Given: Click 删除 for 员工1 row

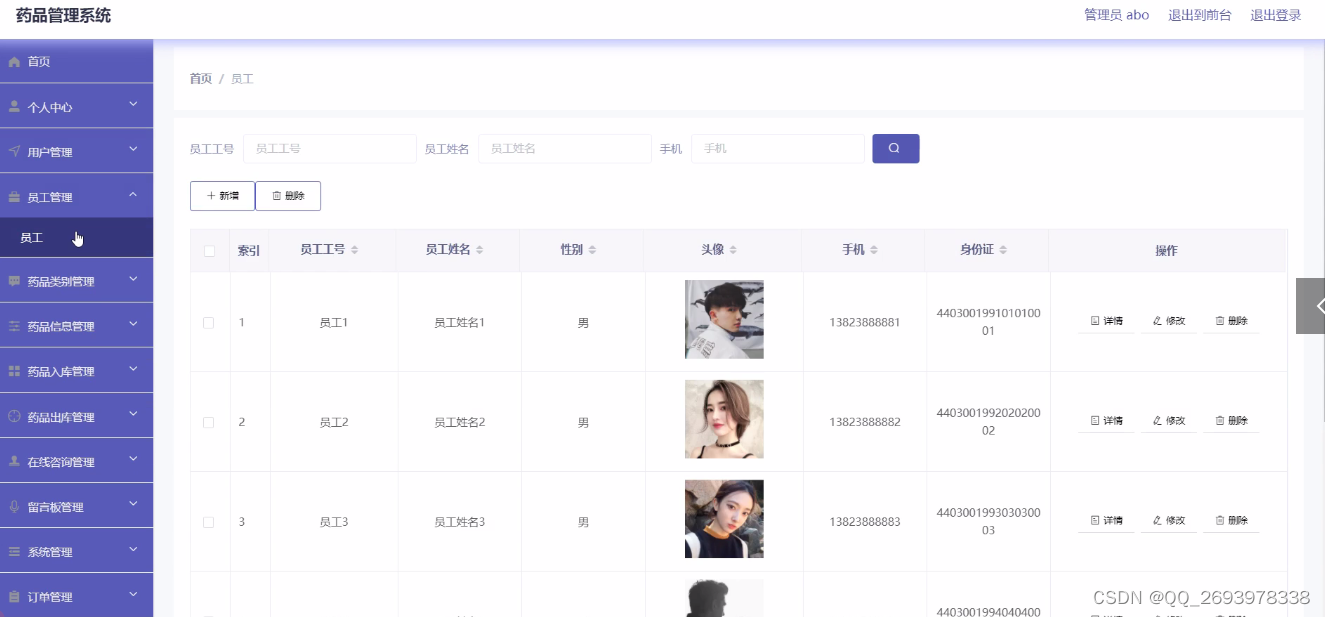Looking at the screenshot, I should pyautogui.click(x=1231, y=321).
